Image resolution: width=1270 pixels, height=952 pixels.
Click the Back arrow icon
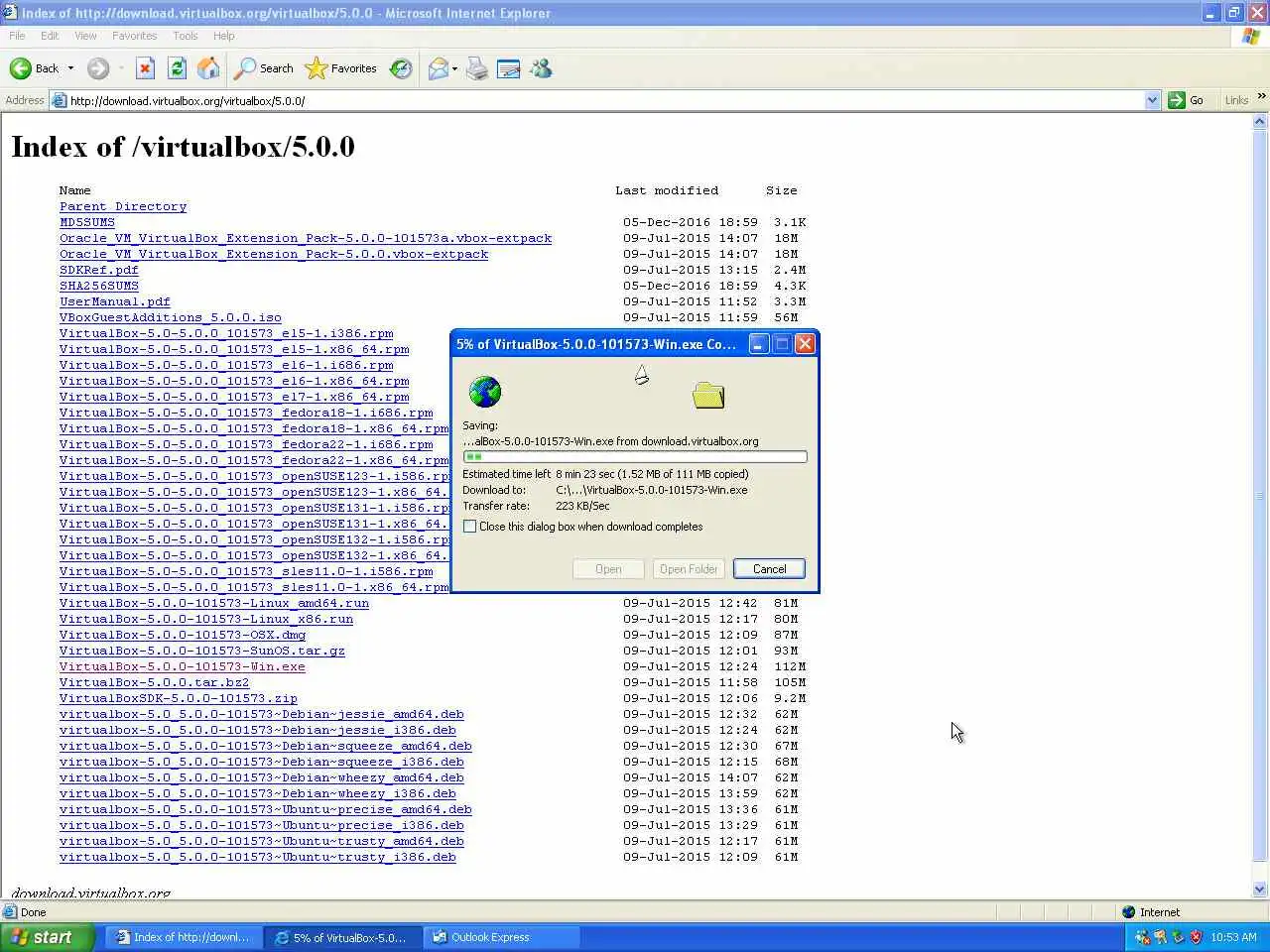(x=20, y=68)
